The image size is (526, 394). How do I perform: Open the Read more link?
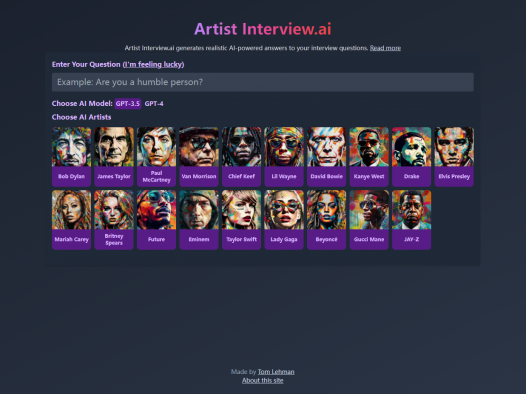coord(385,48)
